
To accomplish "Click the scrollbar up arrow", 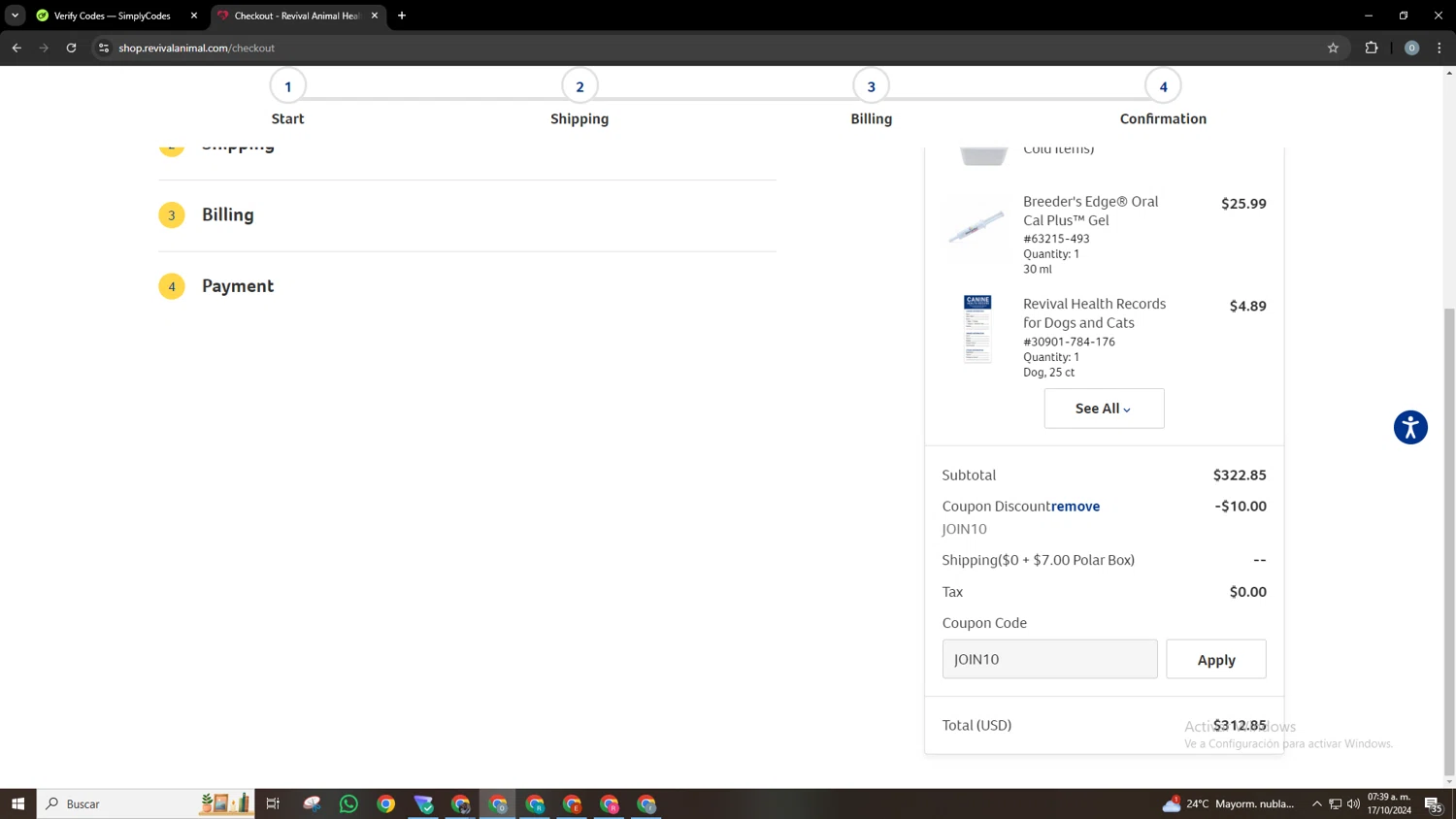I will 1449,73.
